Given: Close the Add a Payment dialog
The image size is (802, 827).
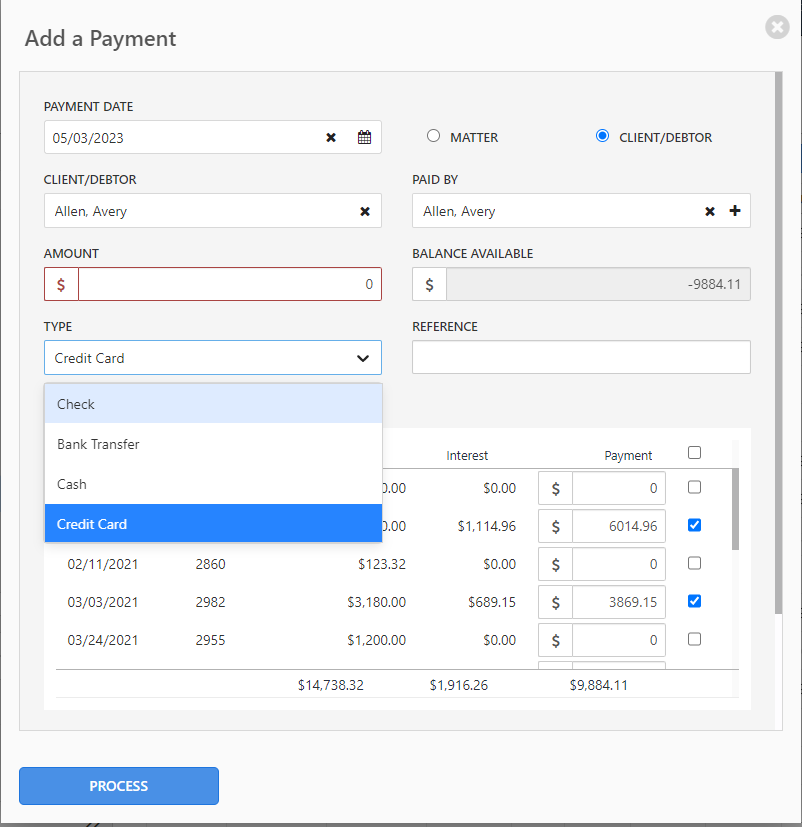Looking at the screenshot, I should coord(777,27).
